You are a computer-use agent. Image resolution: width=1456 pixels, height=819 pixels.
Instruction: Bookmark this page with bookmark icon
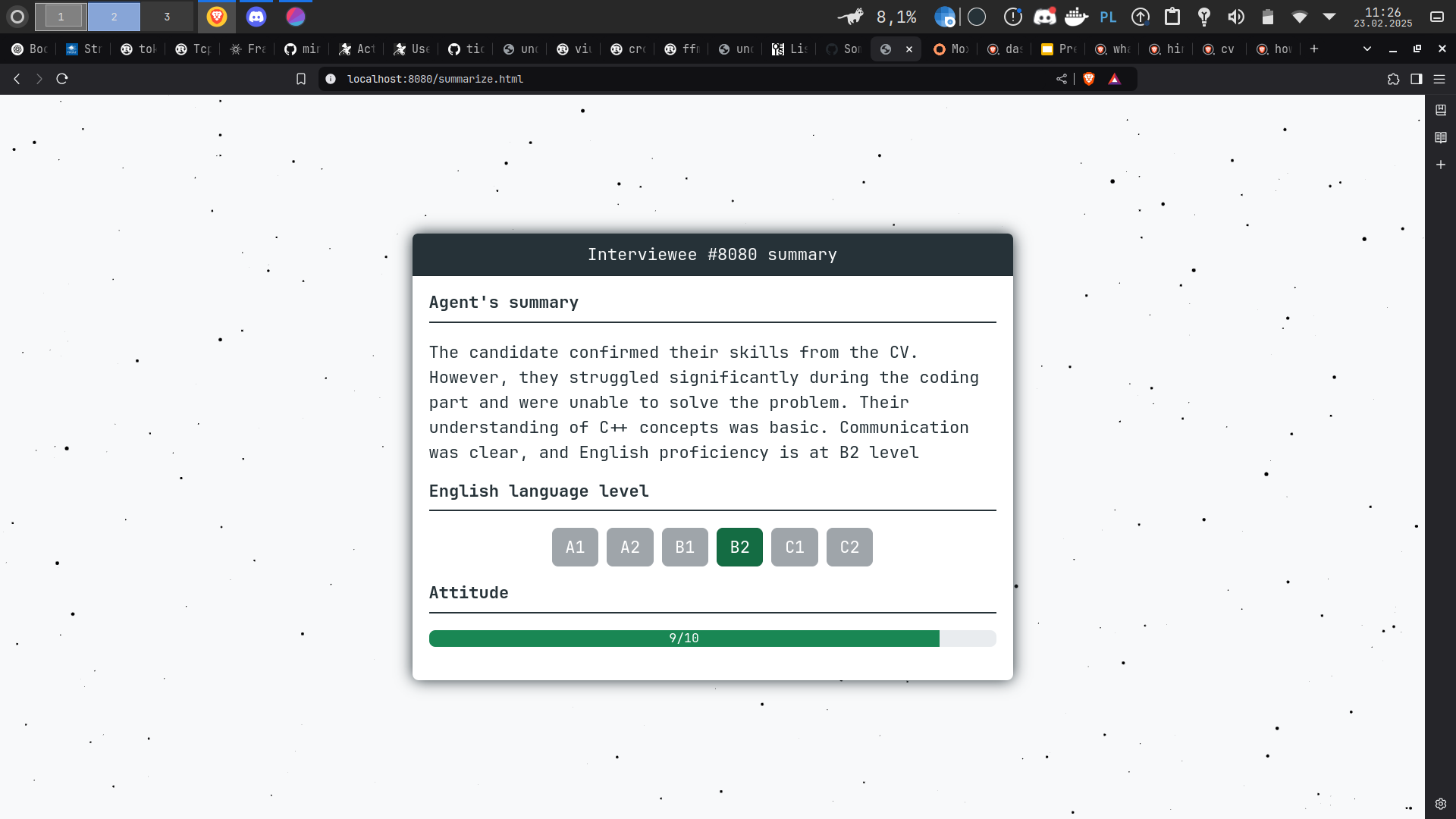click(301, 79)
